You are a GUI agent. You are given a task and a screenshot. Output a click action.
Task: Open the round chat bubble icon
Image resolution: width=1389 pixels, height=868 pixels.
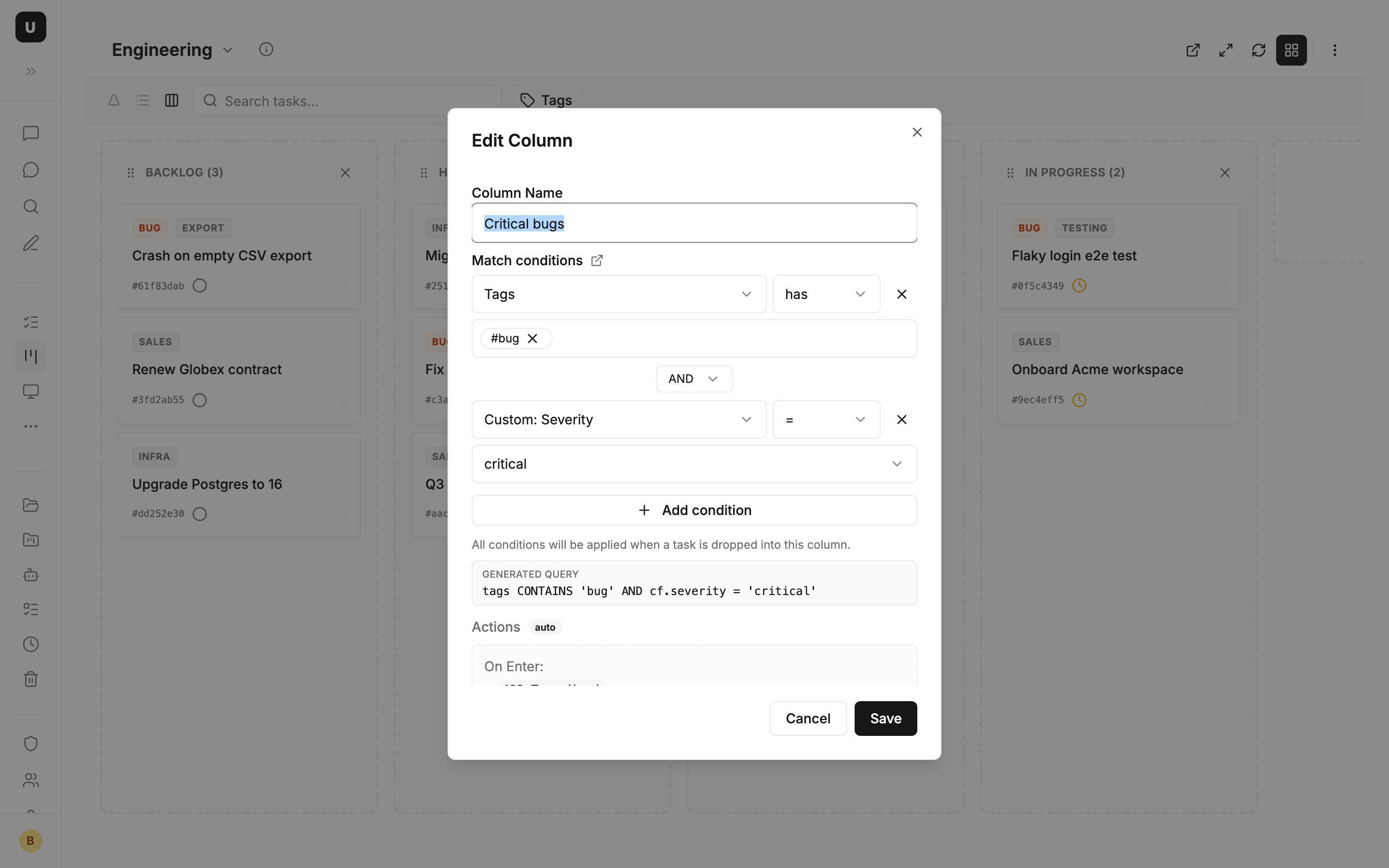pos(30,170)
